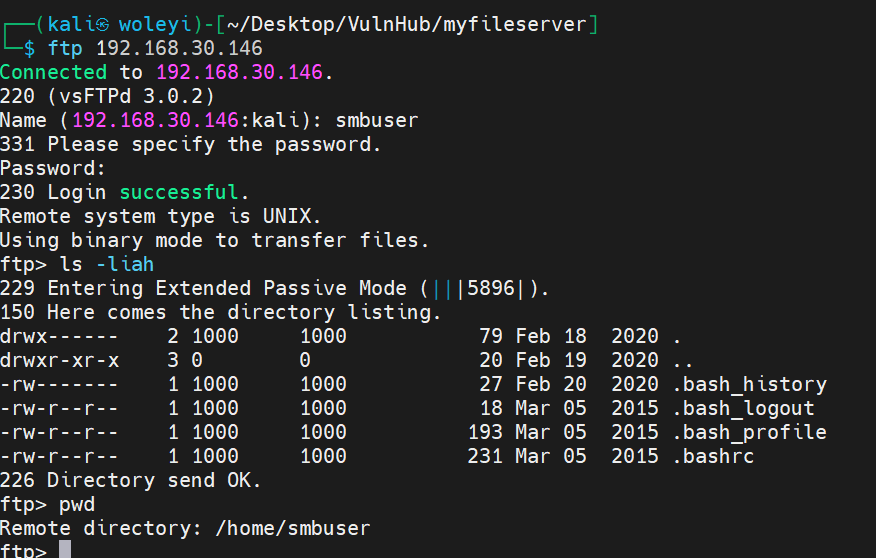The image size is (876, 558).
Task: Click the 'Remote directory: /home/smbuser' line
Action: pos(185,528)
